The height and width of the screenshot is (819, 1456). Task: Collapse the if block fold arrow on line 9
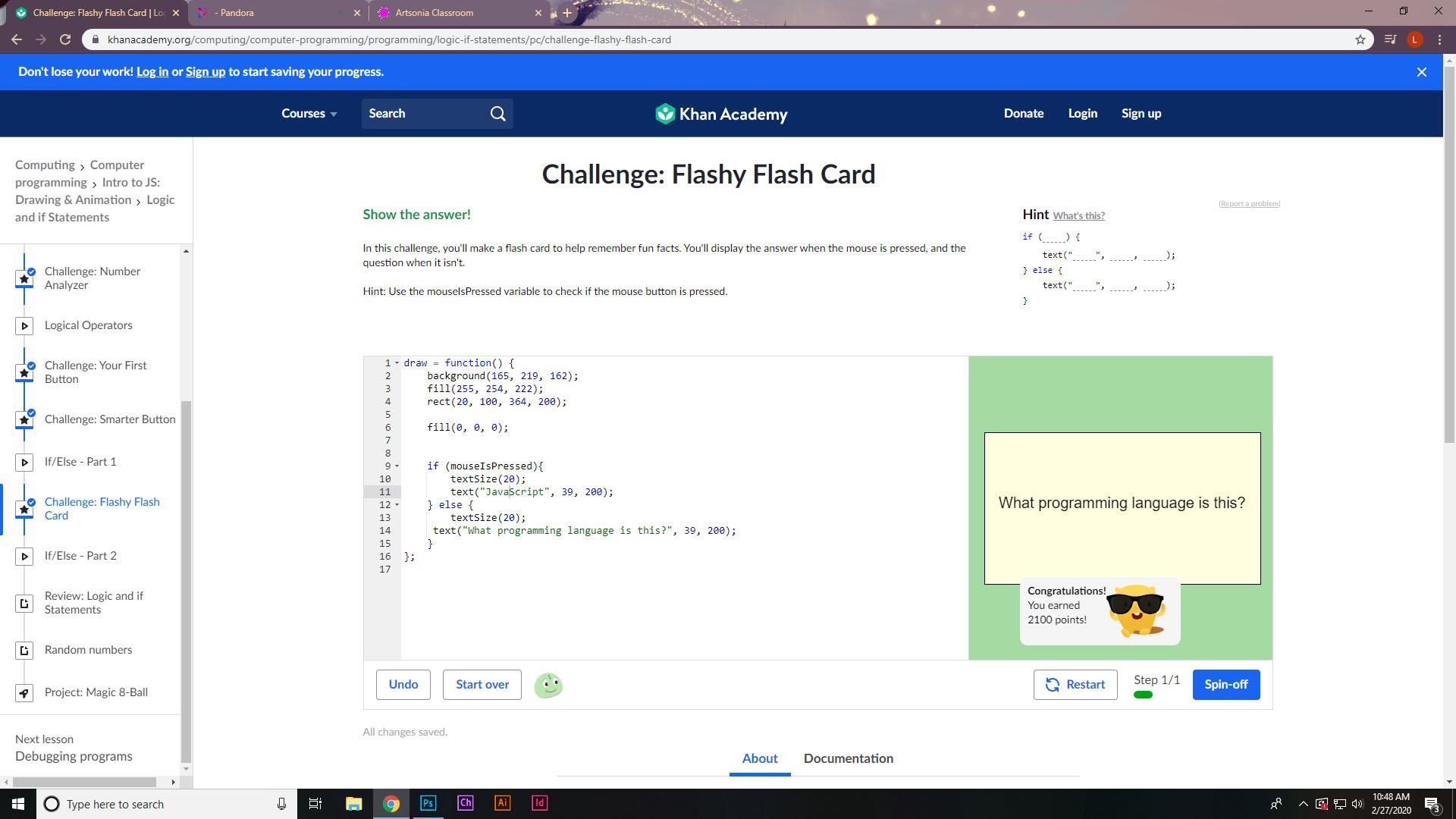coord(397,466)
